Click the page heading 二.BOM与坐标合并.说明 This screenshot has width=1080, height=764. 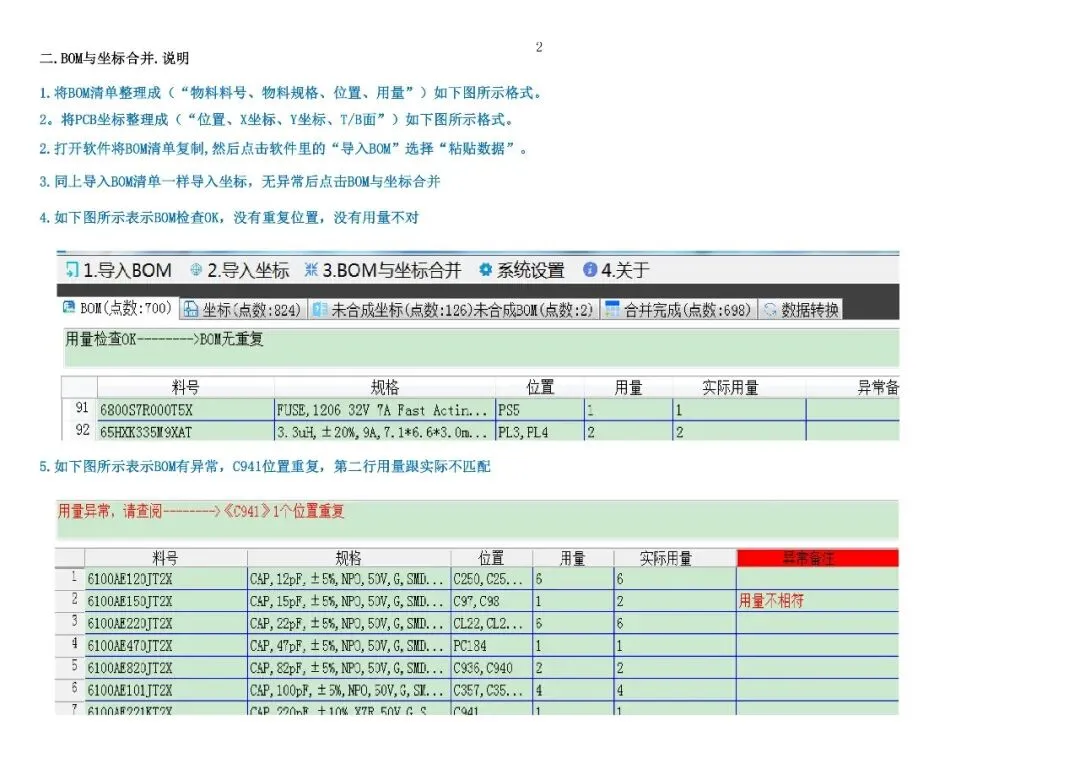[114, 59]
